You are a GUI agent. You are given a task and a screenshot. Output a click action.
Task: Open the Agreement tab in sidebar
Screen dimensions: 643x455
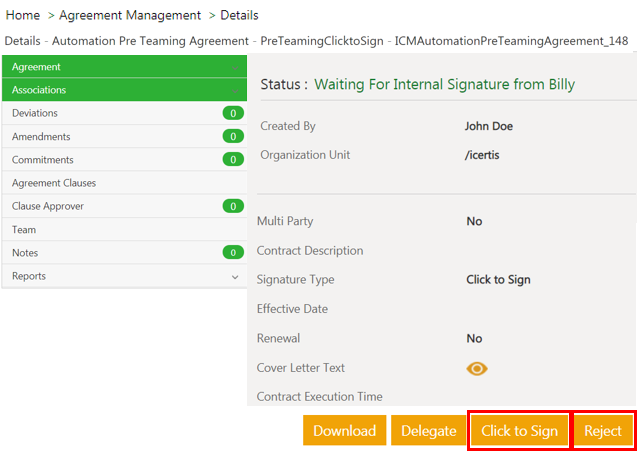tap(124, 67)
